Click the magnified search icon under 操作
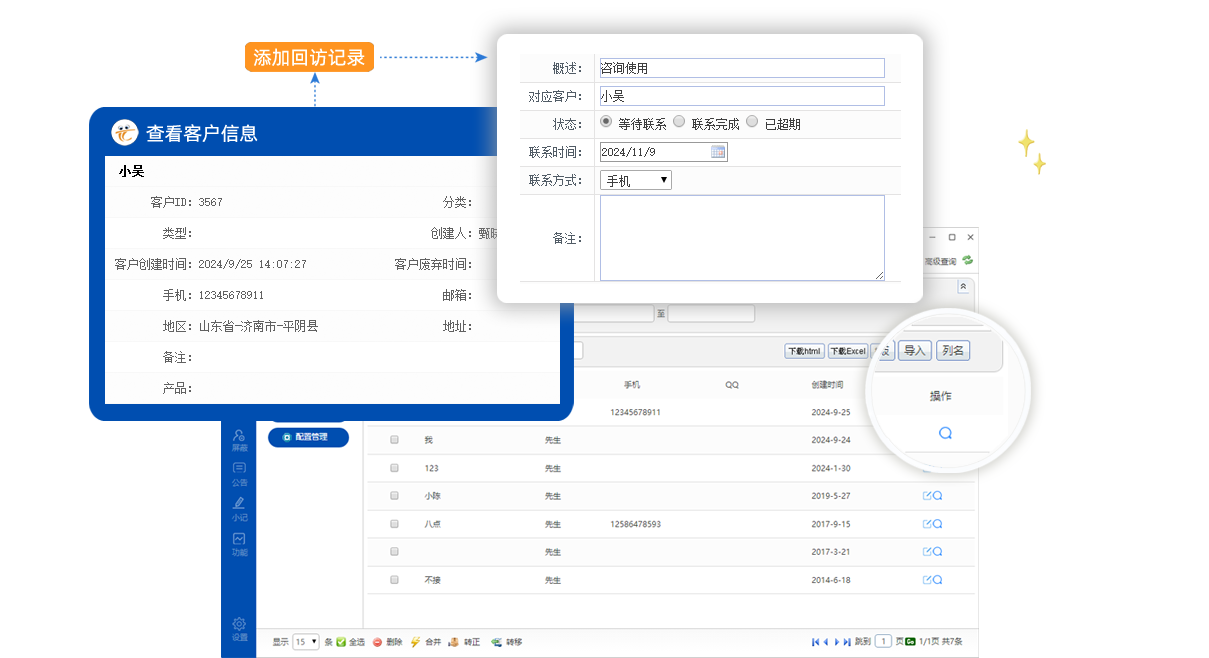Viewport: 1209px width, 658px height. pyautogui.click(x=944, y=433)
